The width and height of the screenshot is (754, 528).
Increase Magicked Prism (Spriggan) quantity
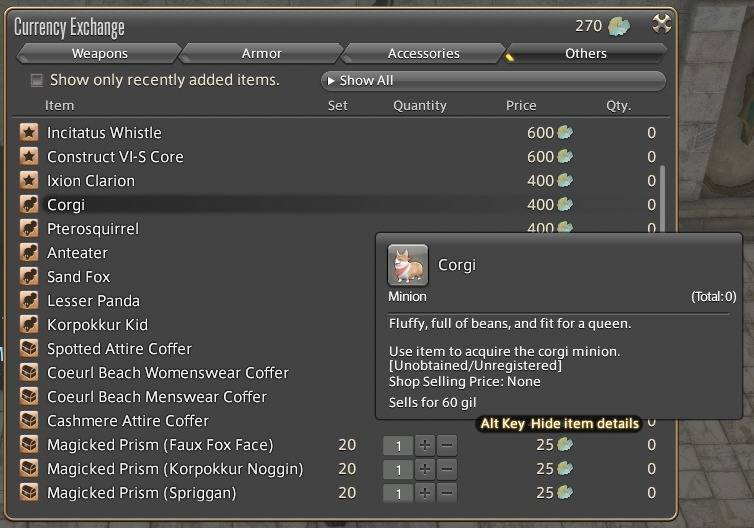point(425,493)
